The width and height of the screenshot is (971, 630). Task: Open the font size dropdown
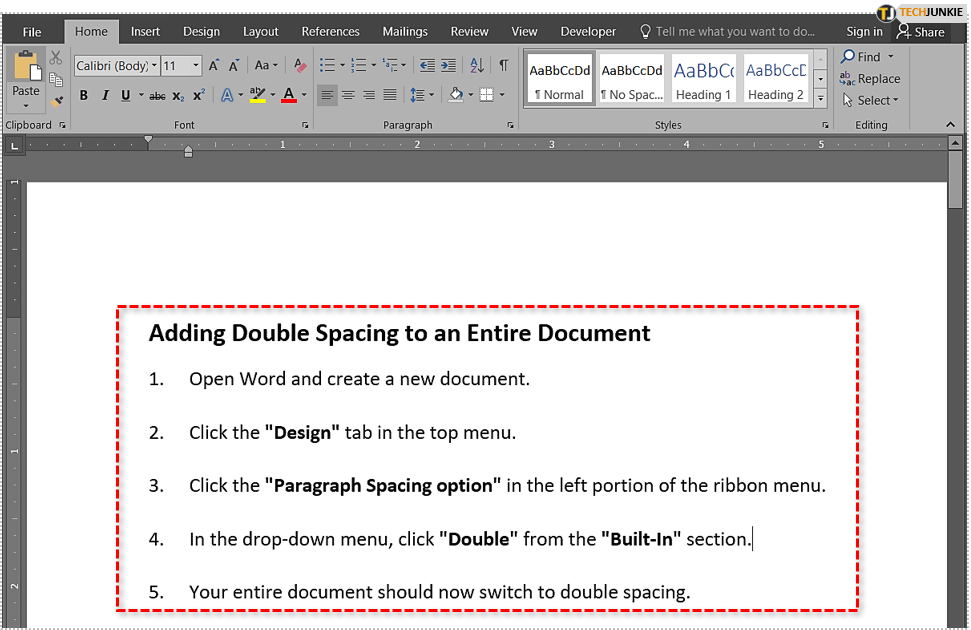point(195,66)
